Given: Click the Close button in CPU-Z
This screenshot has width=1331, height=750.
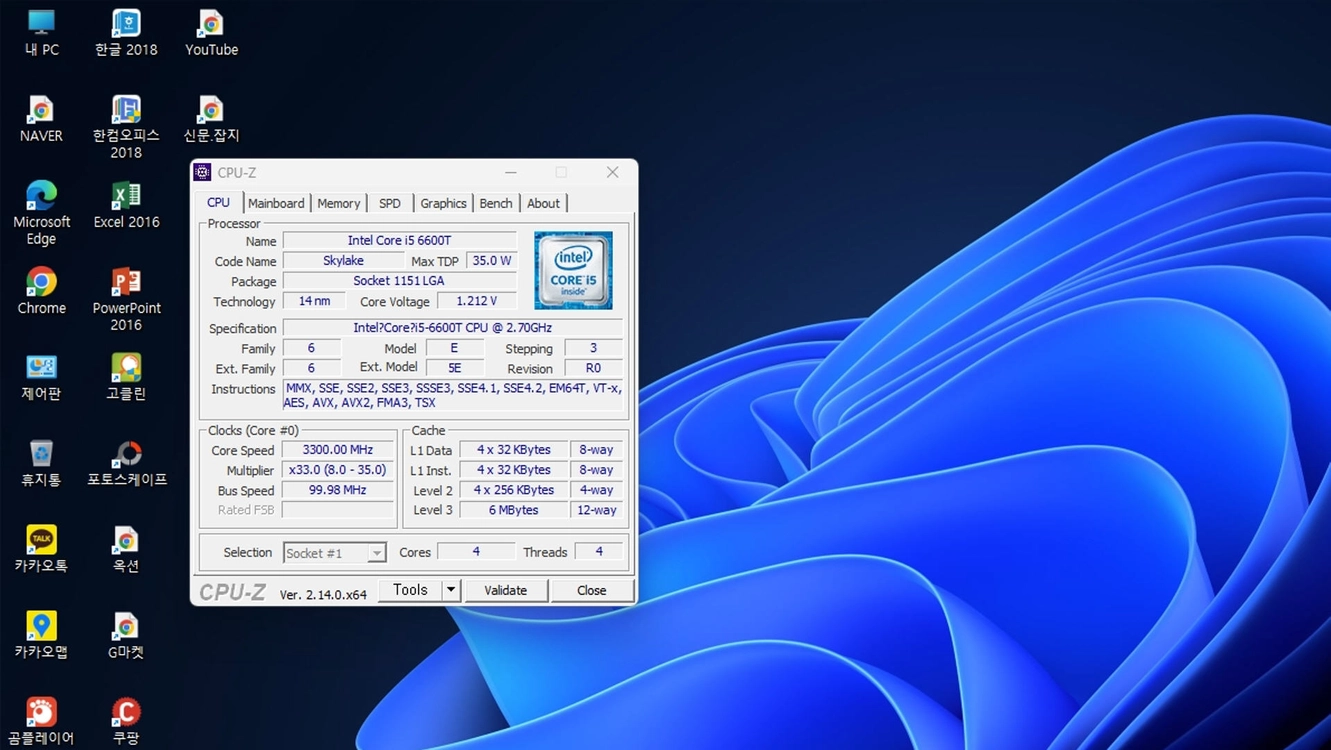Looking at the screenshot, I should tap(591, 590).
